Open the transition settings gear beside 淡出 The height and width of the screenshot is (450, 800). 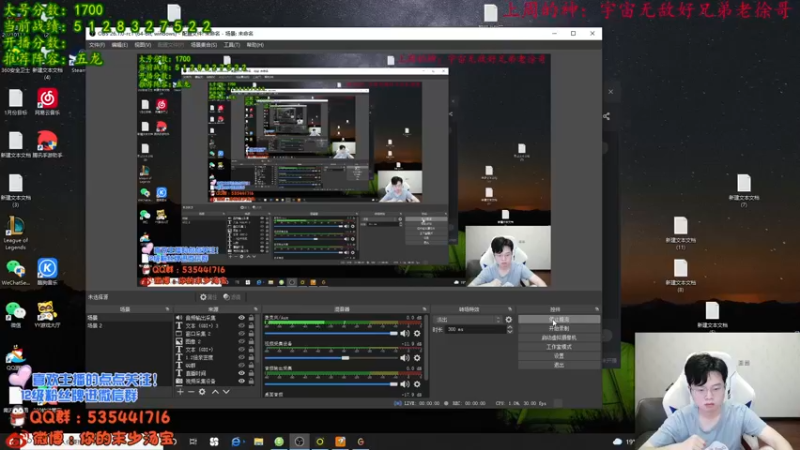pyautogui.click(x=508, y=319)
